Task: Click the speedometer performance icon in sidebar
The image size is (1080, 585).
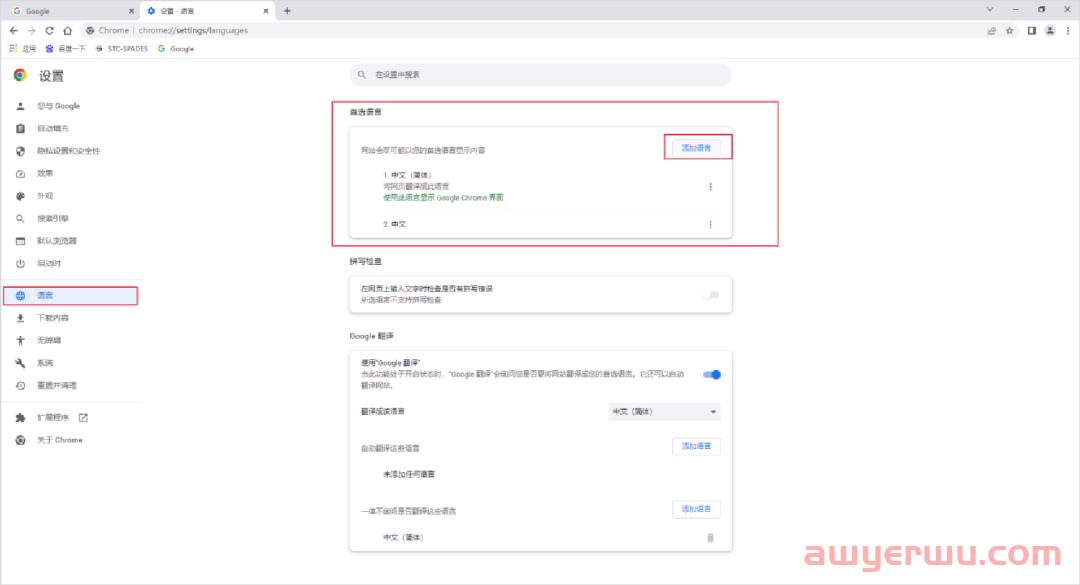Action: click(20, 174)
